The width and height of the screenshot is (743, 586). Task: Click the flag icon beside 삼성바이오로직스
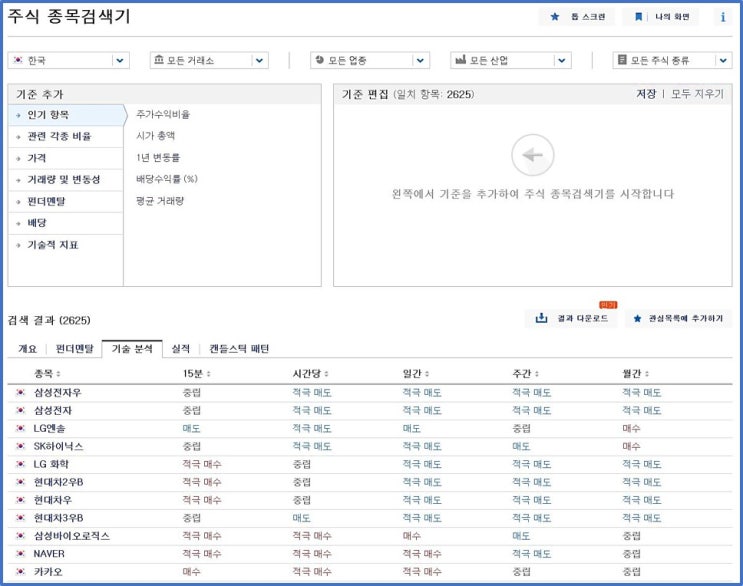[x=20, y=536]
